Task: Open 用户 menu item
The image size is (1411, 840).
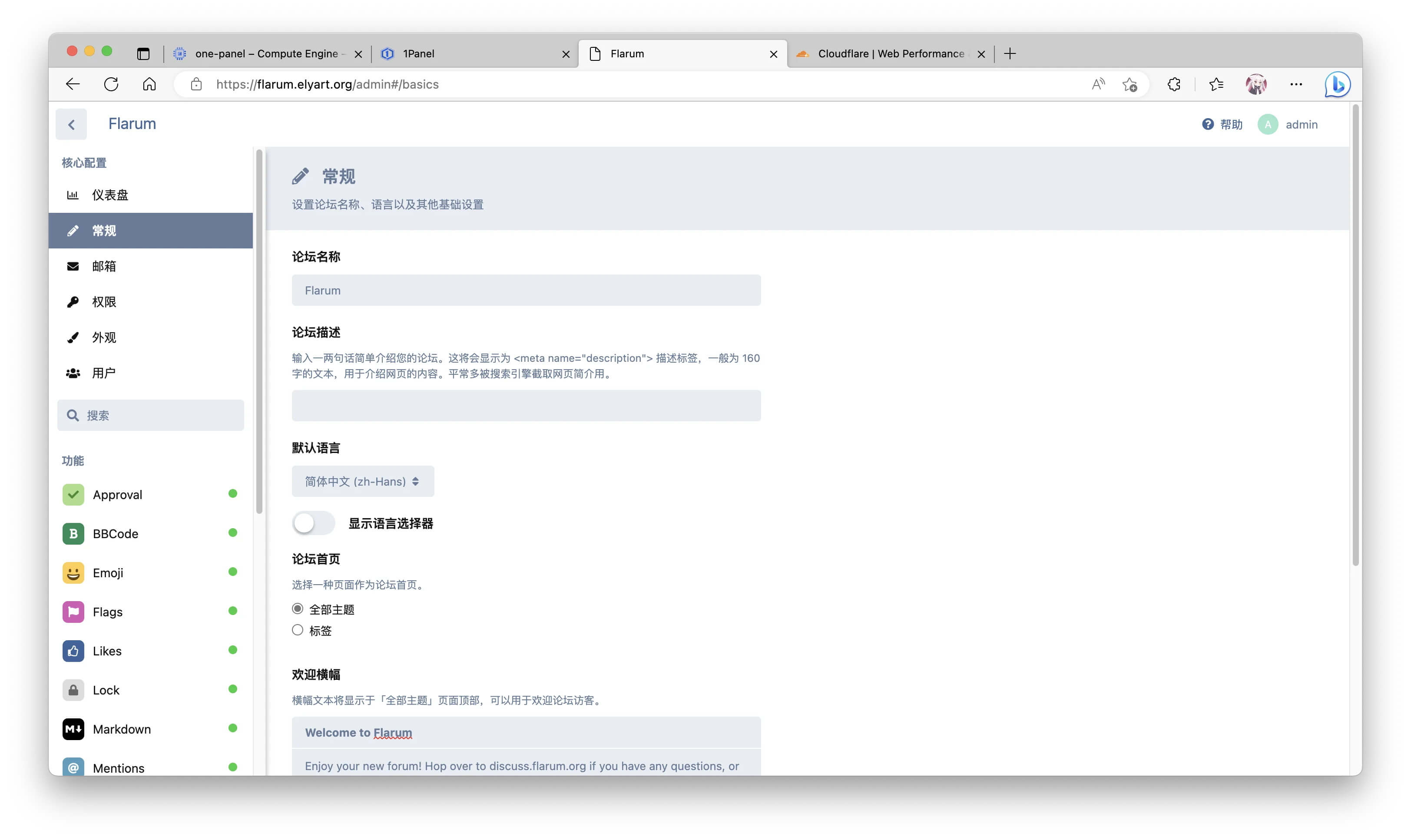Action: click(151, 374)
